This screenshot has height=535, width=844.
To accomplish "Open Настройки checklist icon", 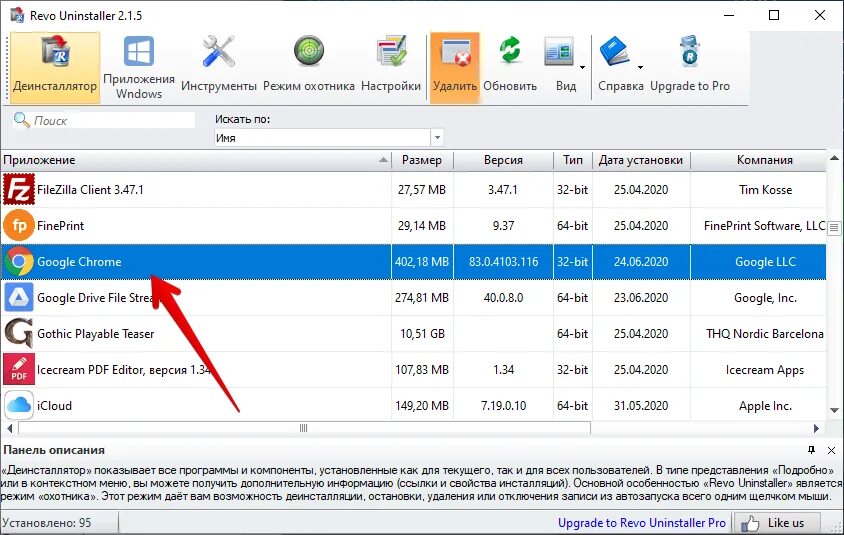I will click(391, 52).
